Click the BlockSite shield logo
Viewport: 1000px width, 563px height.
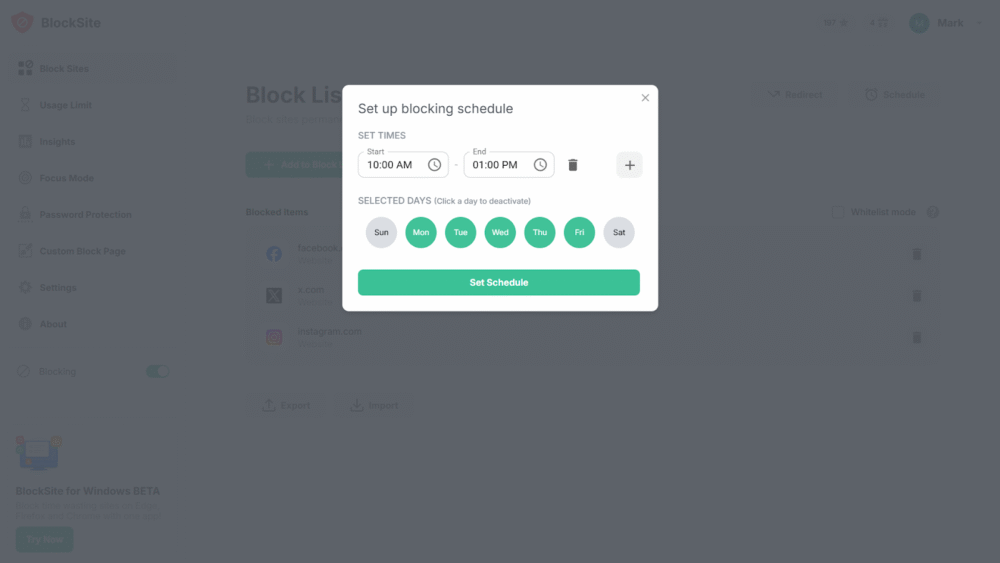22,22
